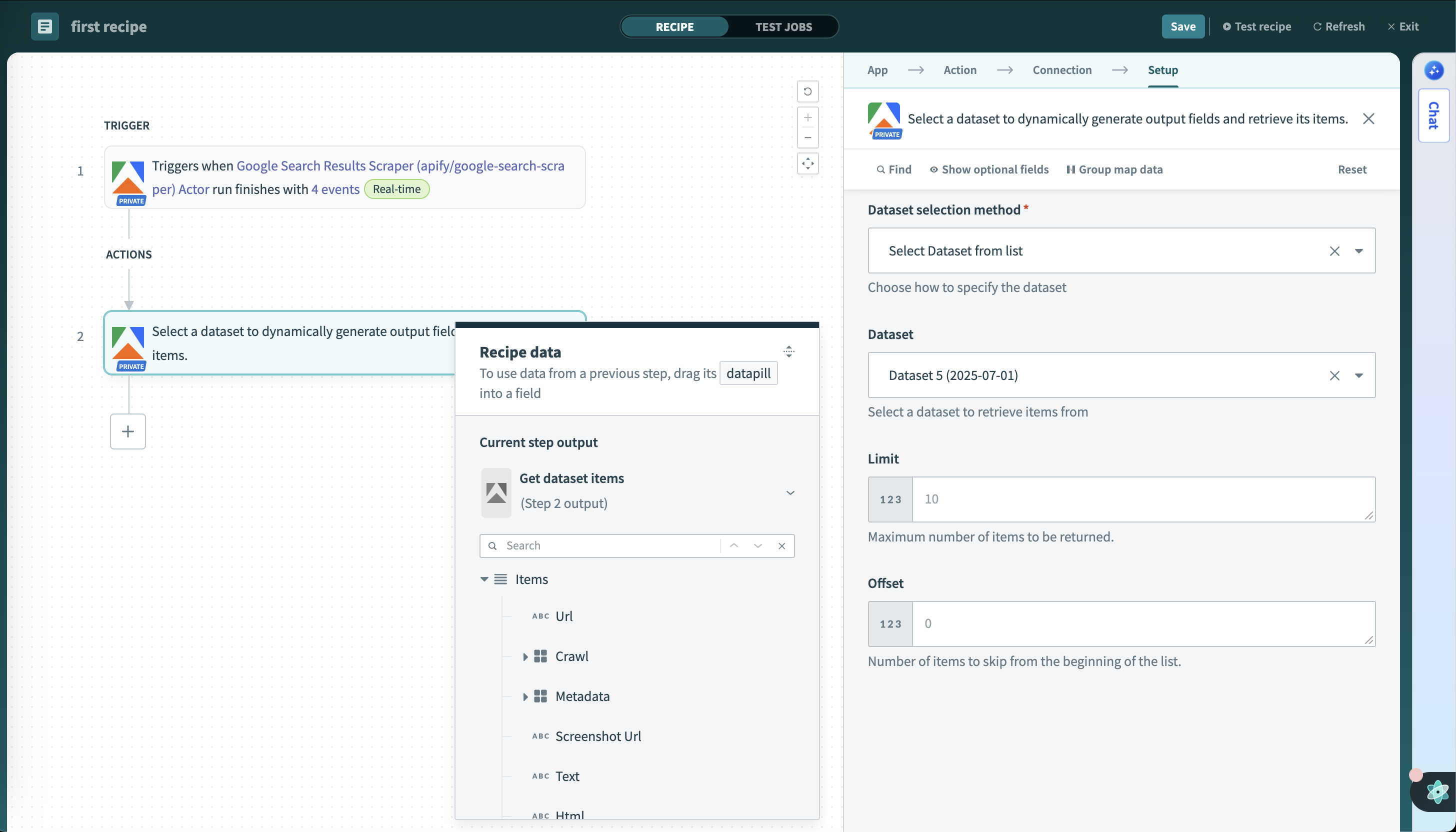Click the Search field in Recipe data
The width and height of the screenshot is (1456, 832).
pyautogui.click(x=605, y=545)
